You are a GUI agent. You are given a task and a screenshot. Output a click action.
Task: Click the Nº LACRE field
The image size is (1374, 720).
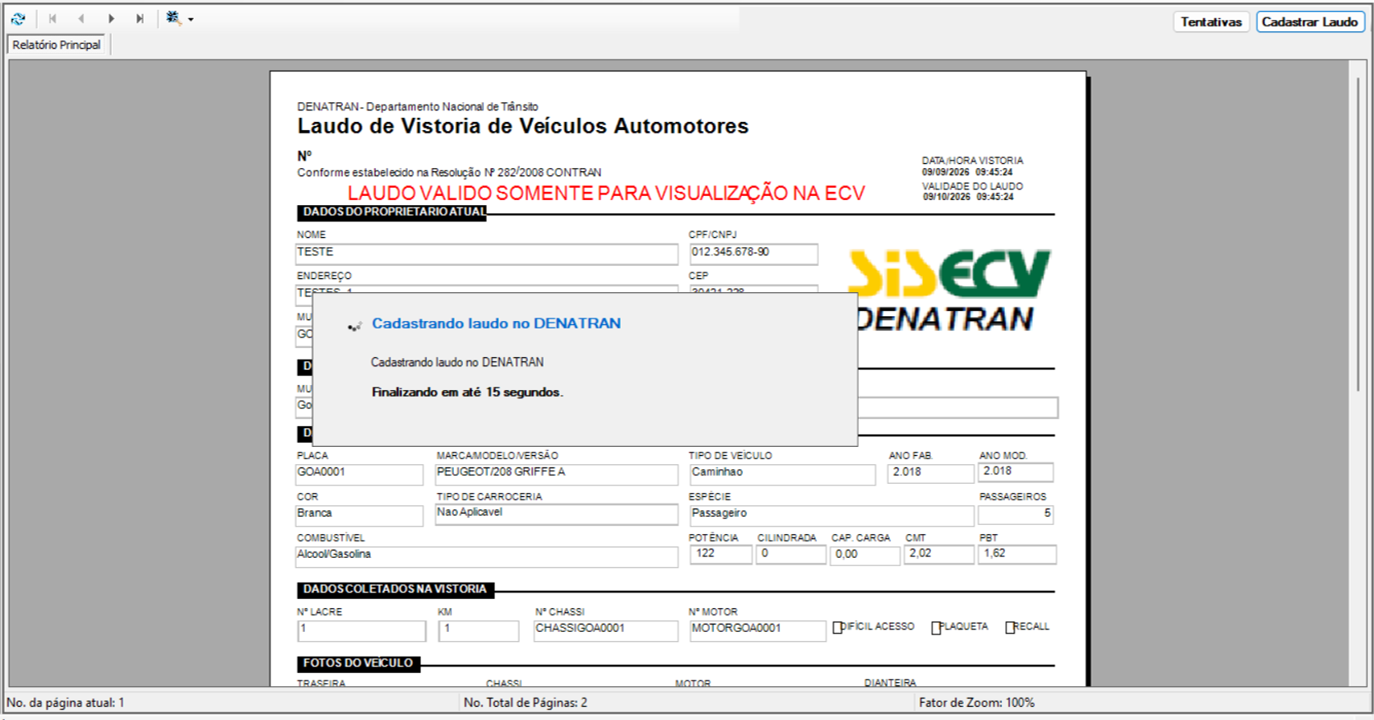point(362,631)
